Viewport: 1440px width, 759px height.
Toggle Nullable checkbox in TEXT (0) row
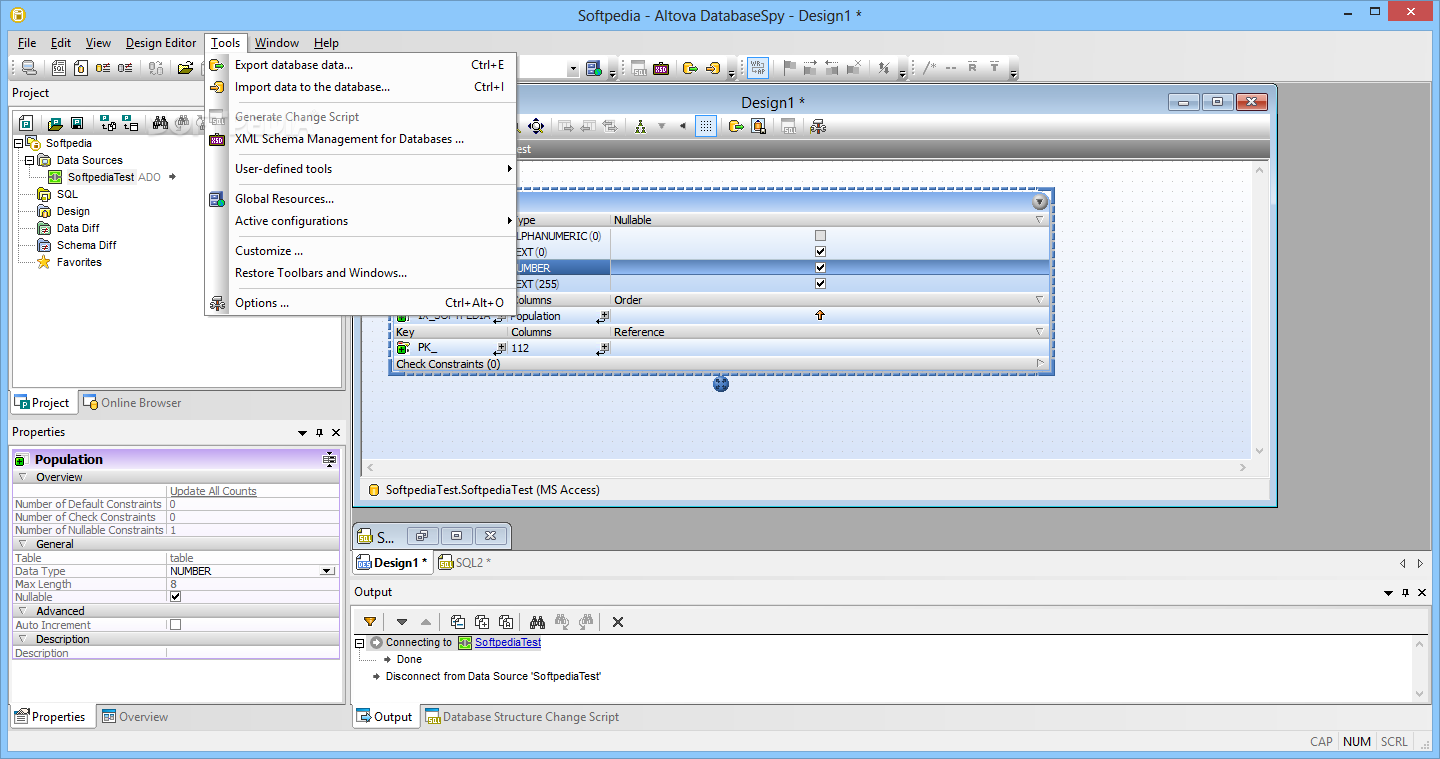pos(821,252)
